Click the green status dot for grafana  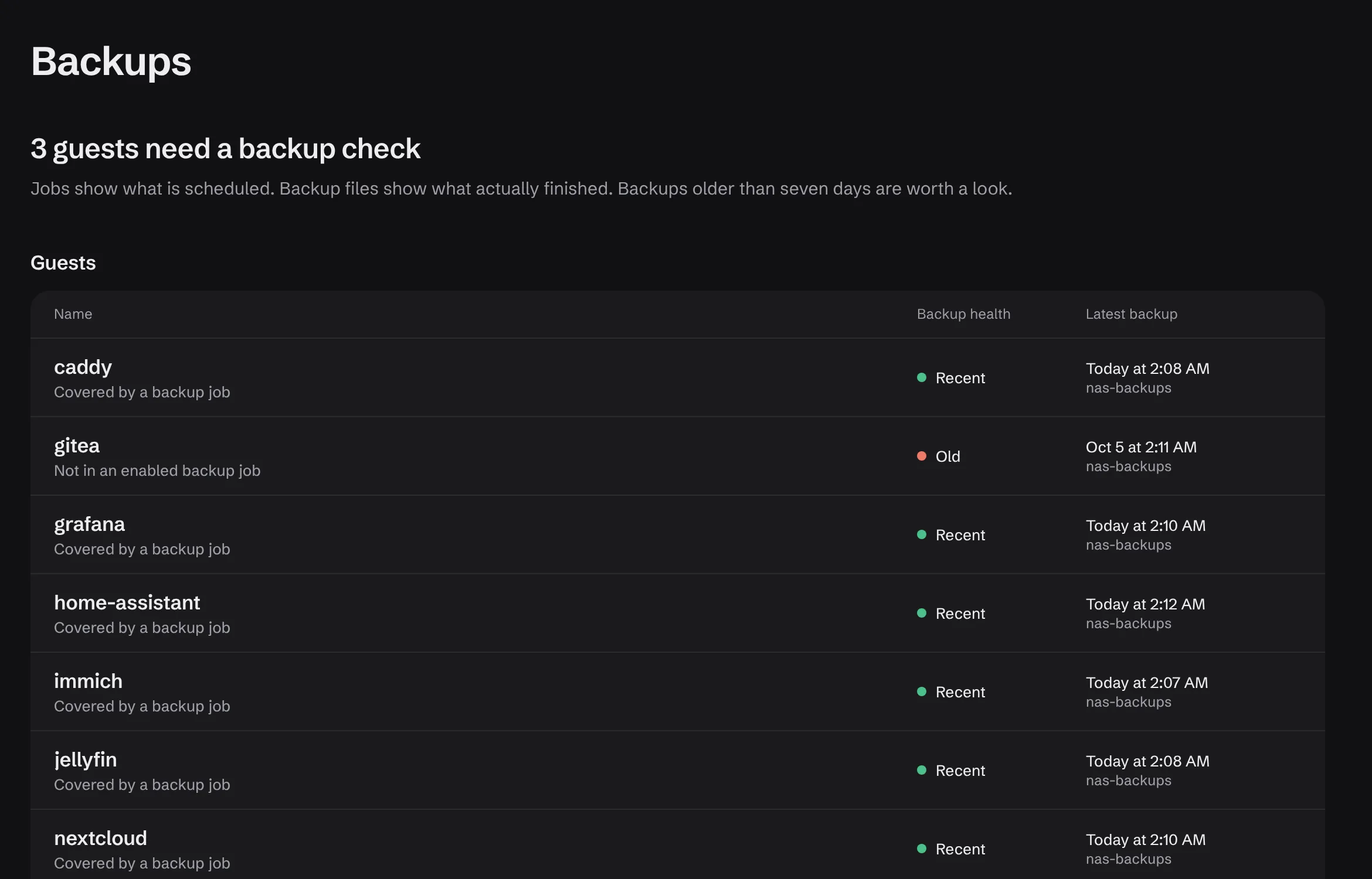(x=922, y=535)
